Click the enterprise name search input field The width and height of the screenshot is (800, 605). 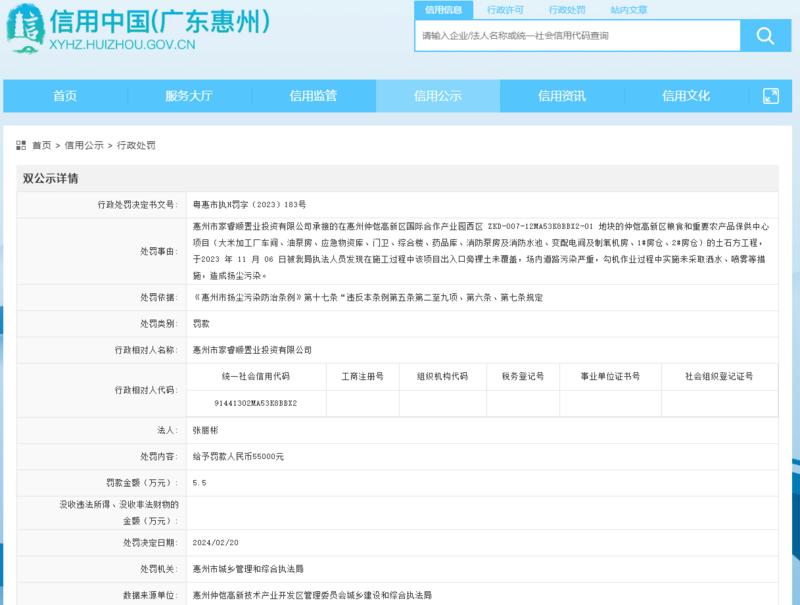click(578, 36)
